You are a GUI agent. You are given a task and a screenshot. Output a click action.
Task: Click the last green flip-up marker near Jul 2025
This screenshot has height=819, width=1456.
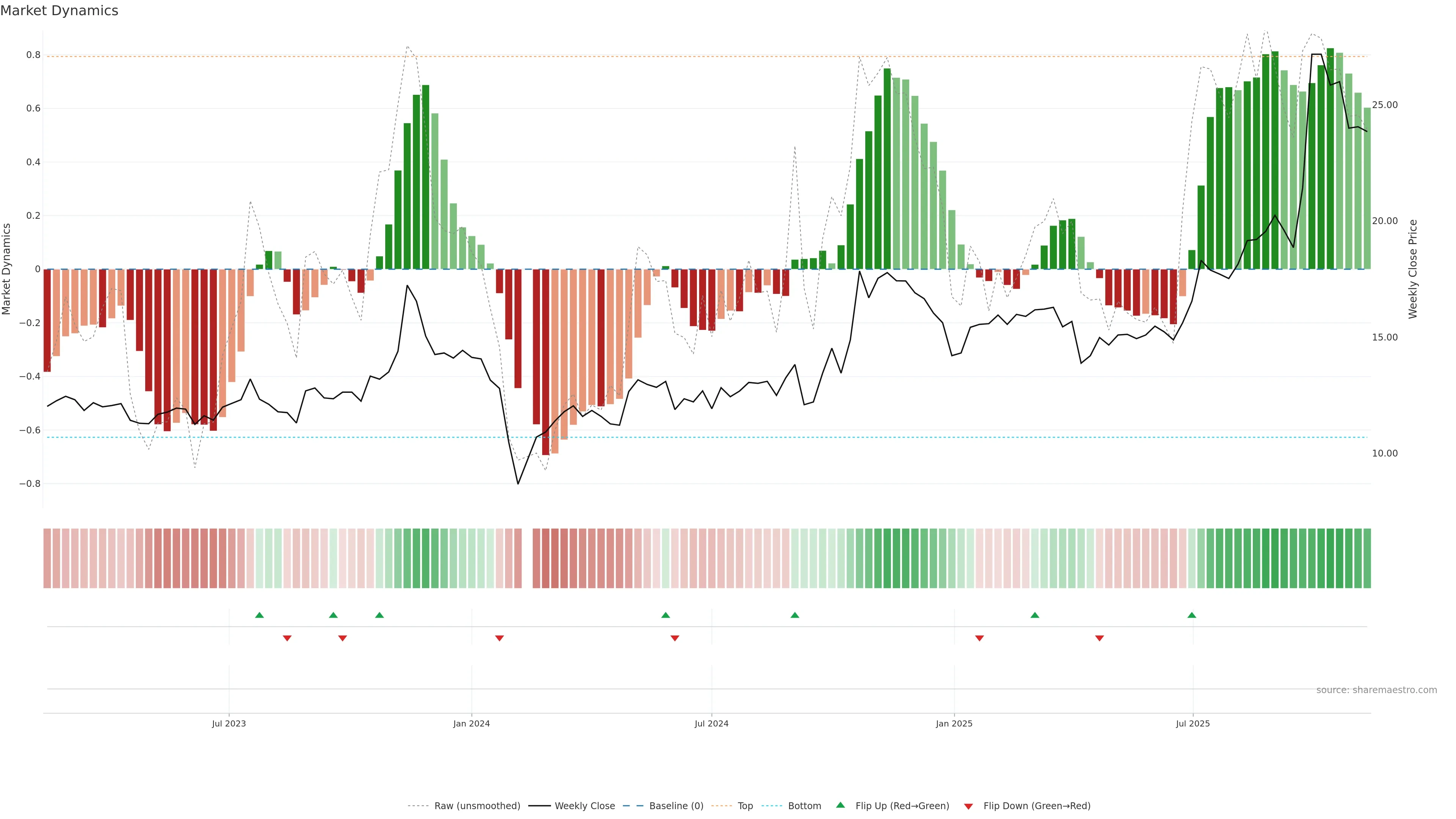click(1191, 615)
